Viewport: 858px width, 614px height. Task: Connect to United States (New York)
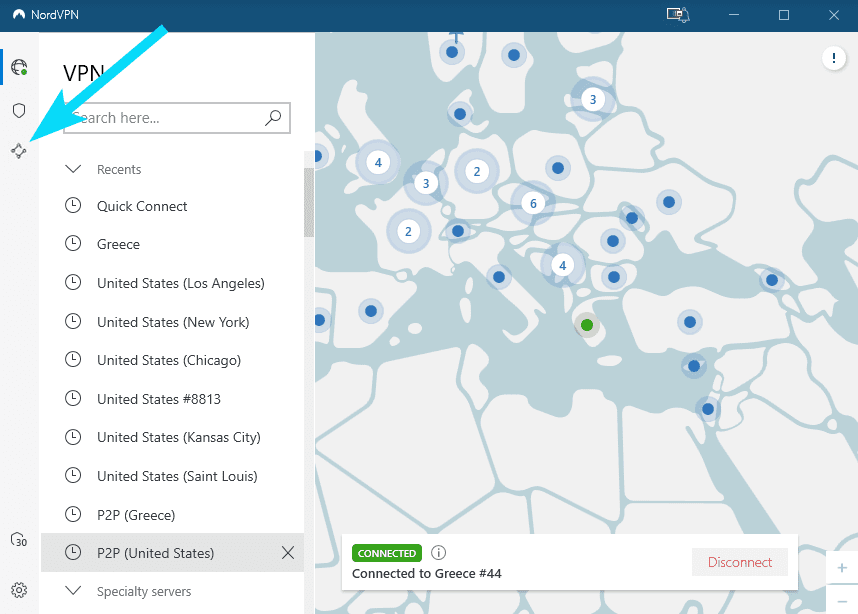[172, 322]
